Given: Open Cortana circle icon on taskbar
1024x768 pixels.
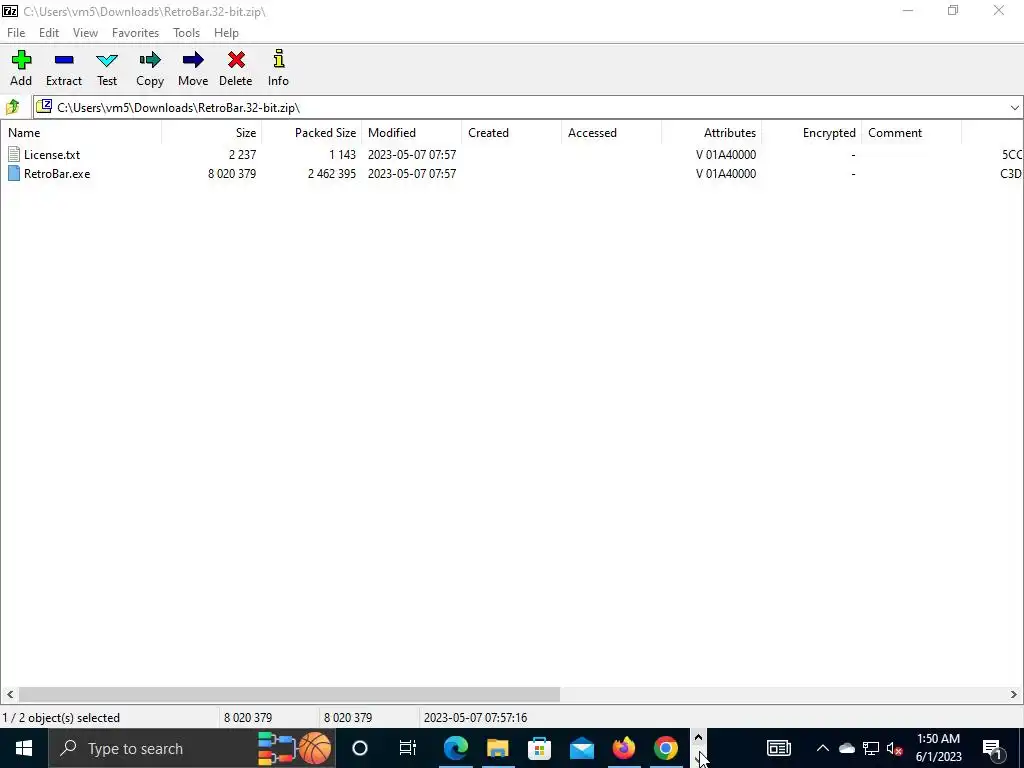Looking at the screenshot, I should [360, 748].
